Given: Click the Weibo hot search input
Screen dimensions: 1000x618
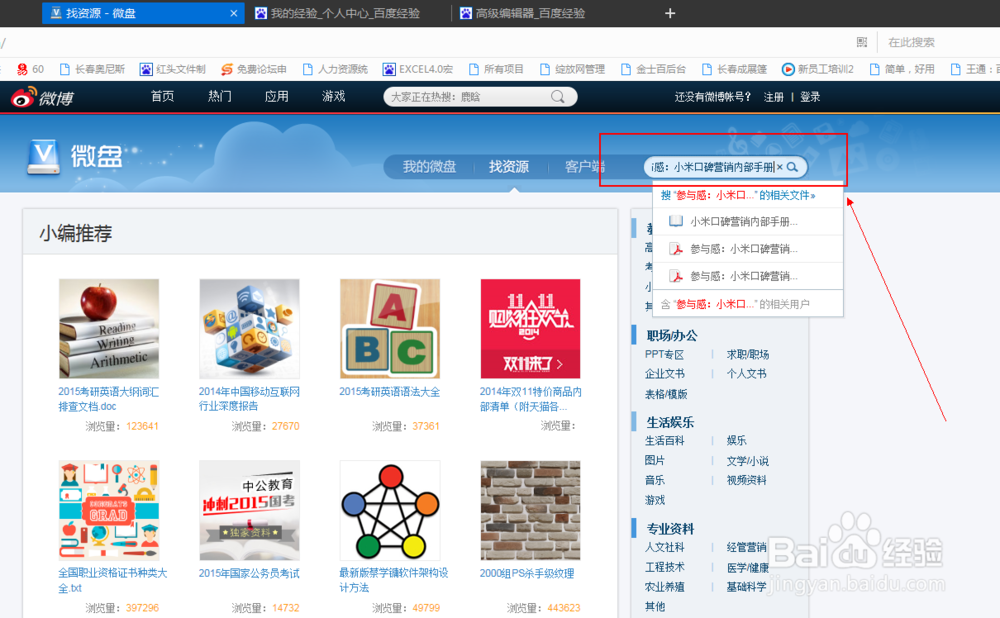Looking at the screenshot, I should point(469,97).
